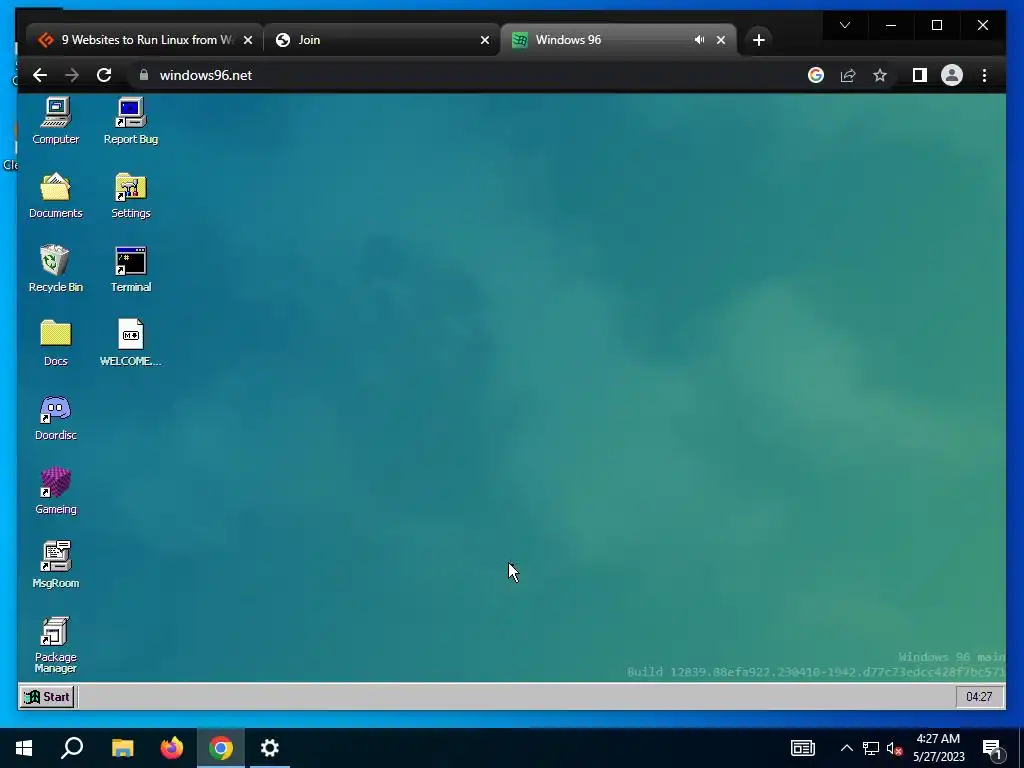This screenshot has height=768, width=1024.
Task: Open the Package Manager shortcut
Action: (x=56, y=645)
